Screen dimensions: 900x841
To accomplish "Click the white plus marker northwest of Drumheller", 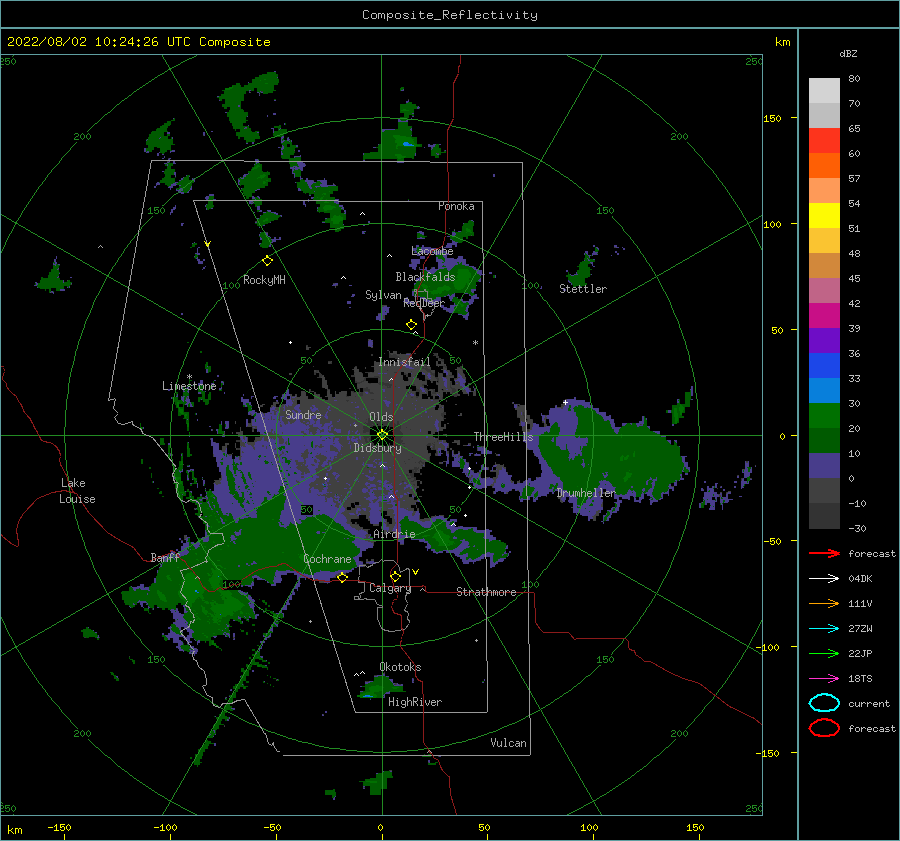I will coord(565,402).
